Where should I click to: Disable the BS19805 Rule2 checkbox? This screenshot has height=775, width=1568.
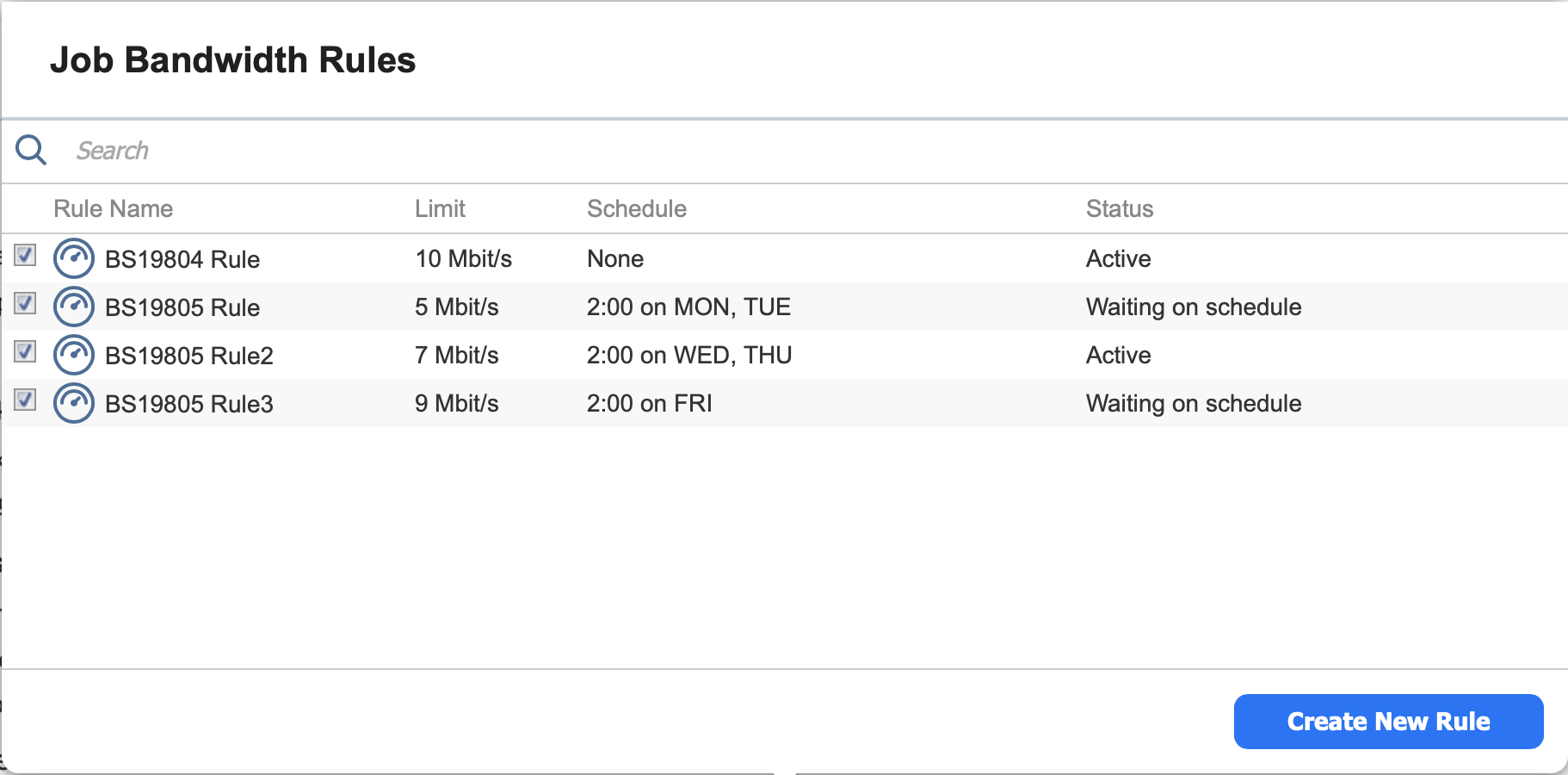coord(25,351)
